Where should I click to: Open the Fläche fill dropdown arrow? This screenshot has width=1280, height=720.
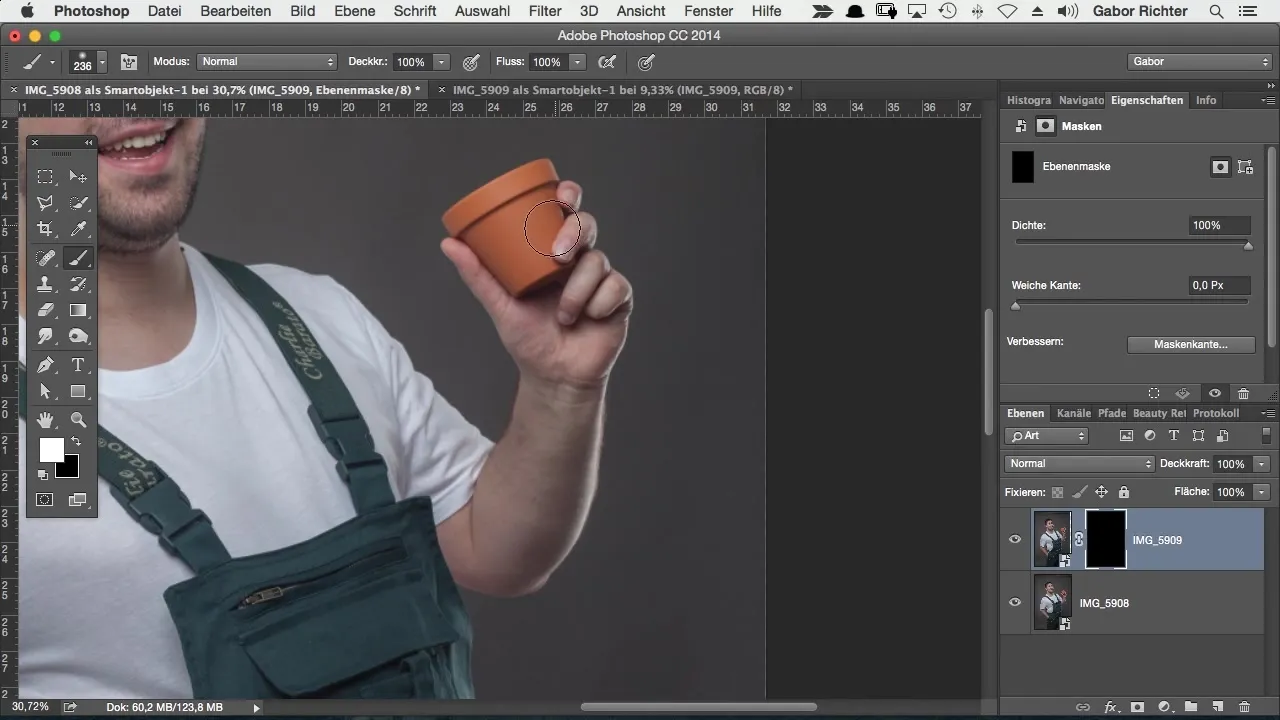(1262, 492)
